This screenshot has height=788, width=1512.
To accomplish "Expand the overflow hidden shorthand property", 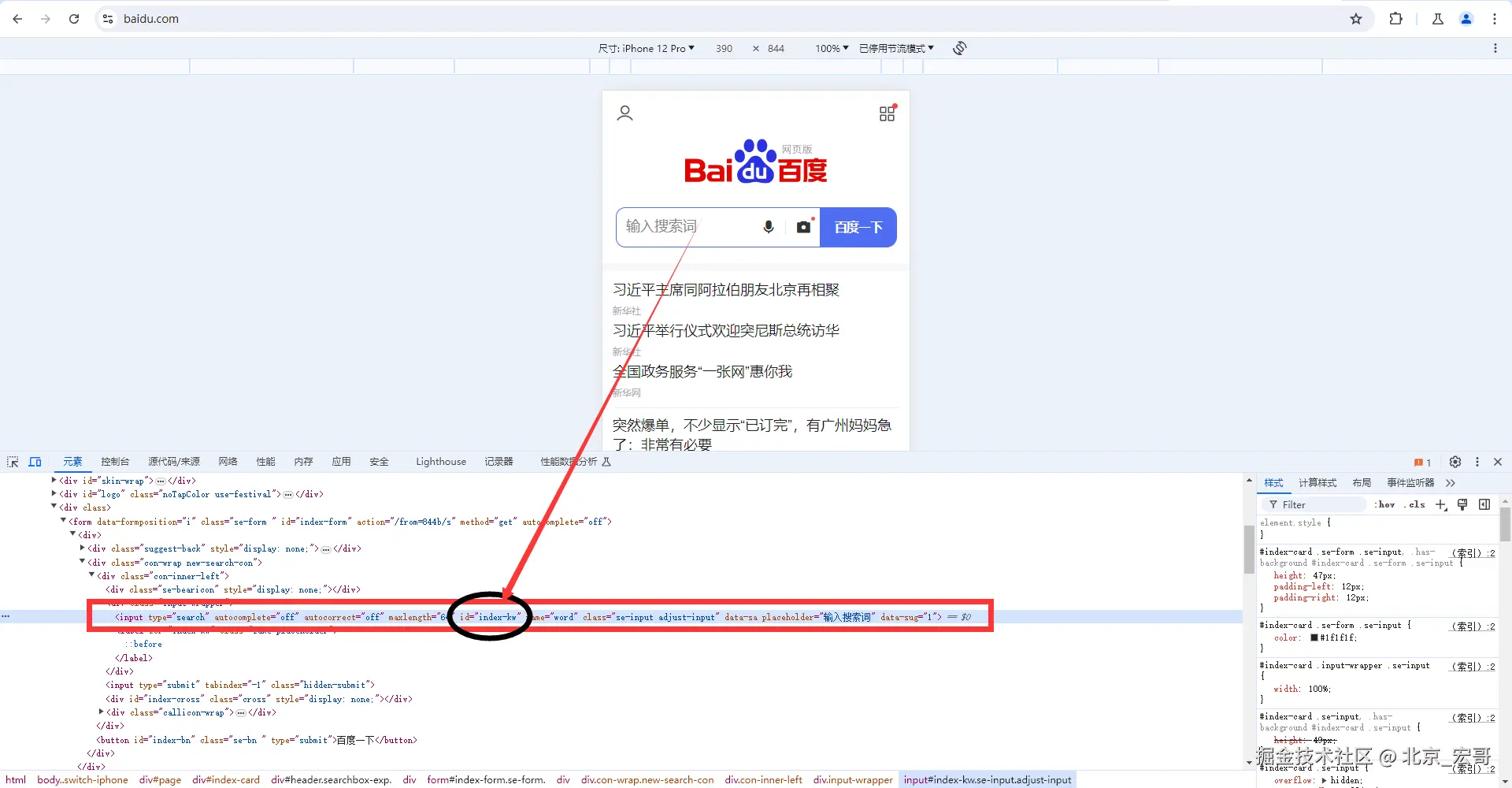I will coord(1324,780).
